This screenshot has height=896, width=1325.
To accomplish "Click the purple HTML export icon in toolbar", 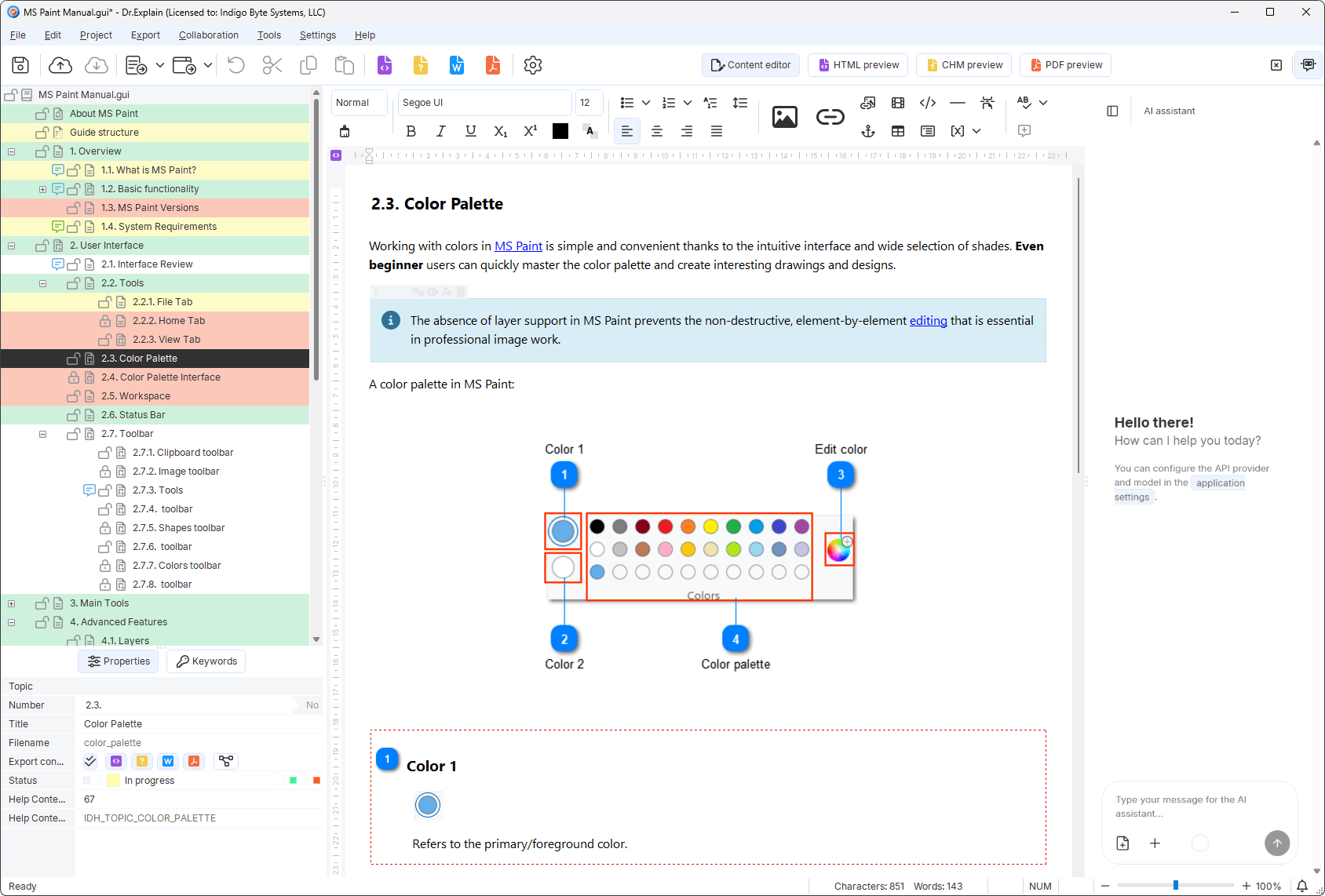I will [x=385, y=65].
